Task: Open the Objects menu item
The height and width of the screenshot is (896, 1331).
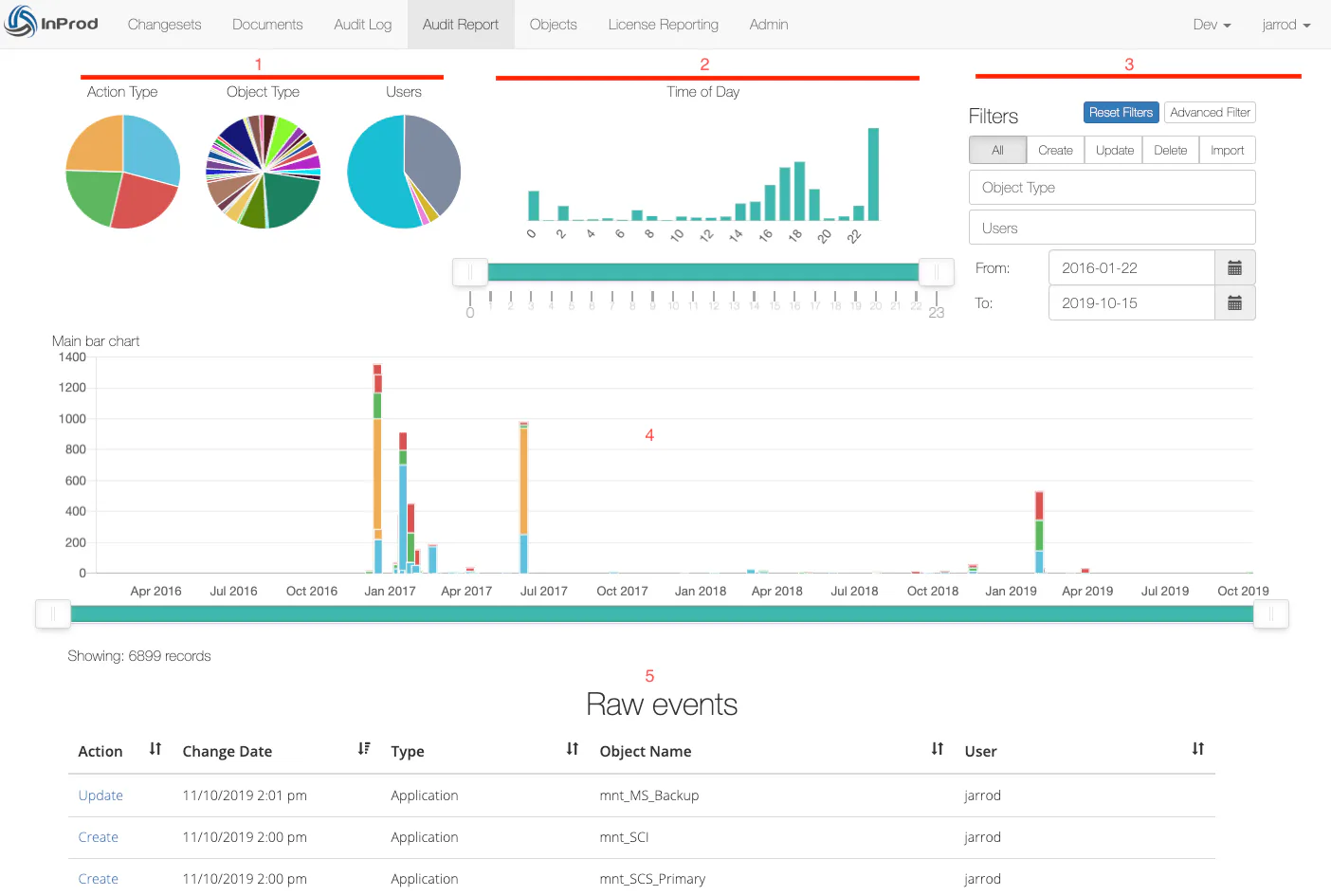Action: tap(554, 25)
